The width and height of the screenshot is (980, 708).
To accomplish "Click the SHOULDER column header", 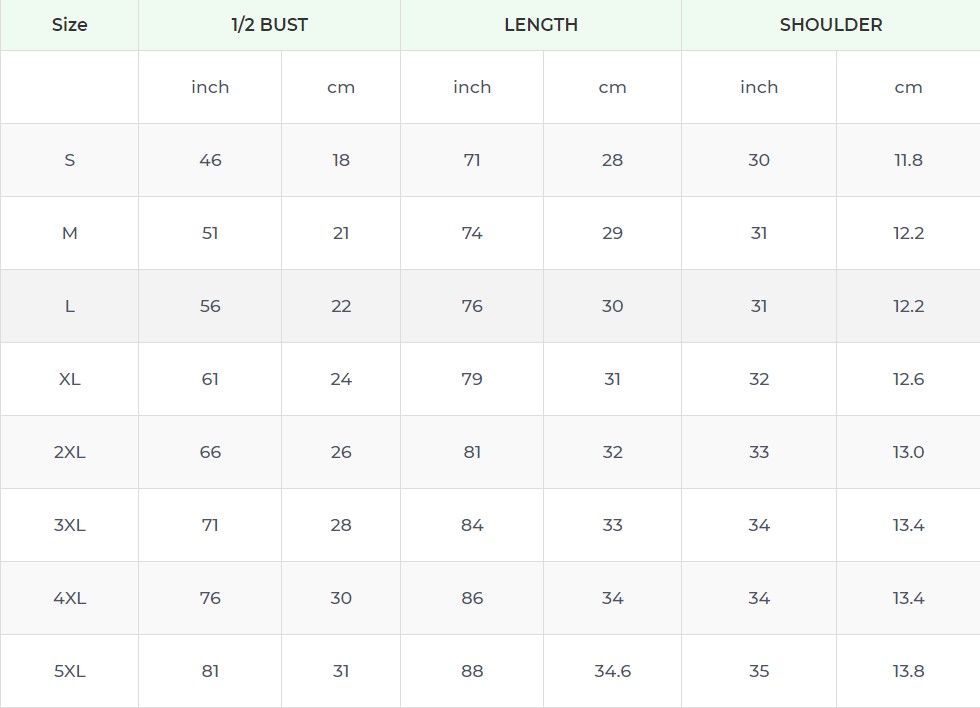I will coord(831,25).
